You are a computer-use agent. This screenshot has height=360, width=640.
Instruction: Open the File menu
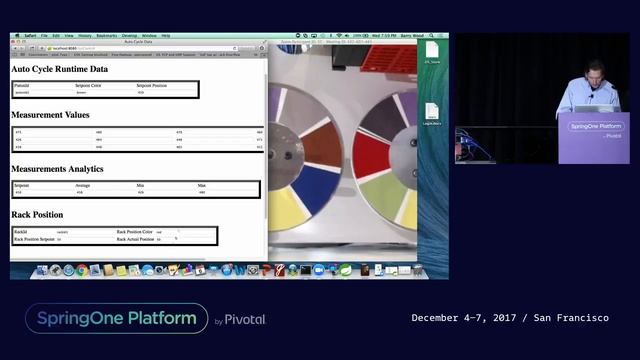tap(44, 36)
